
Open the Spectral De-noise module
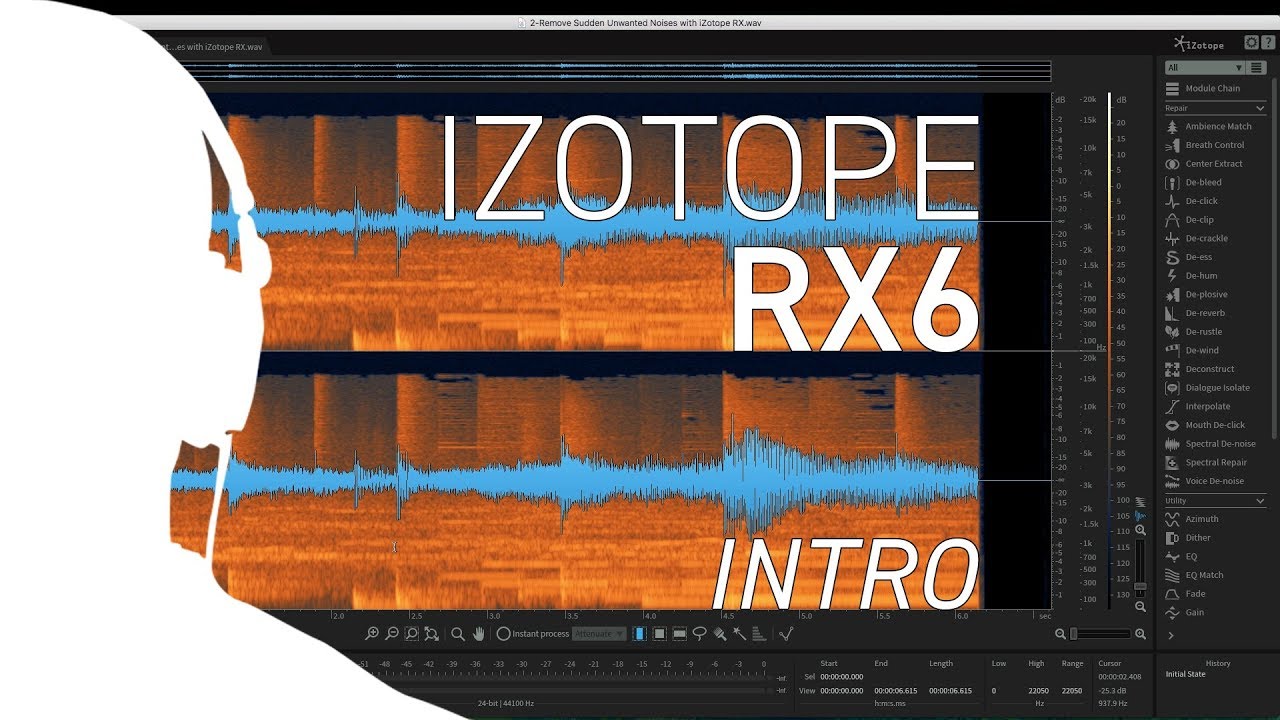tap(1209, 444)
